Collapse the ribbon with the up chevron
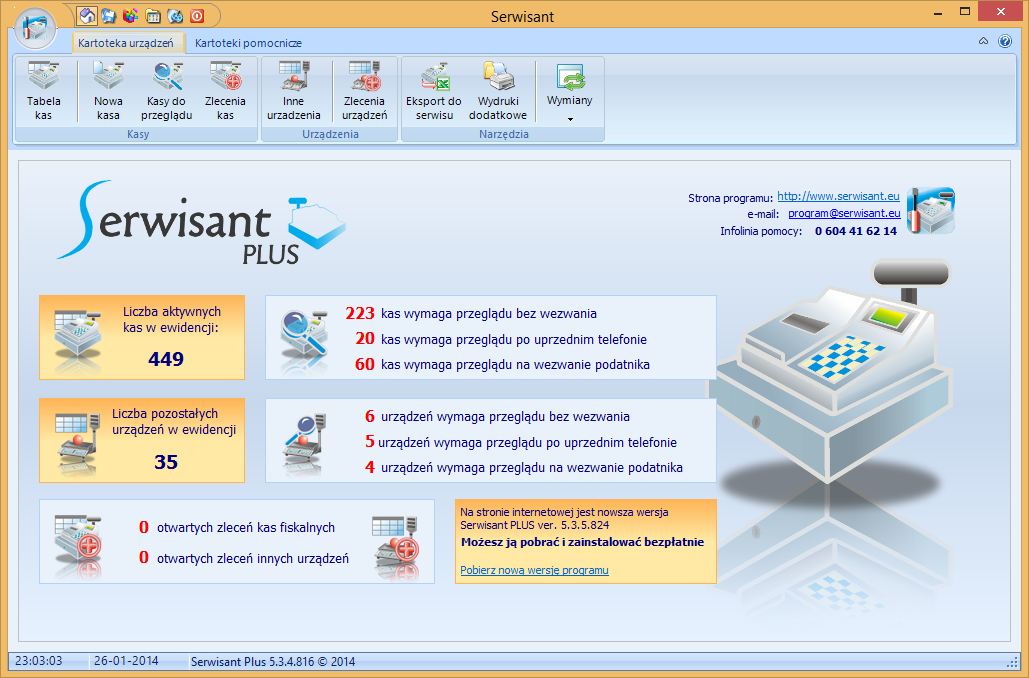Screen dimensions: 1029x678 tap(983, 41)
